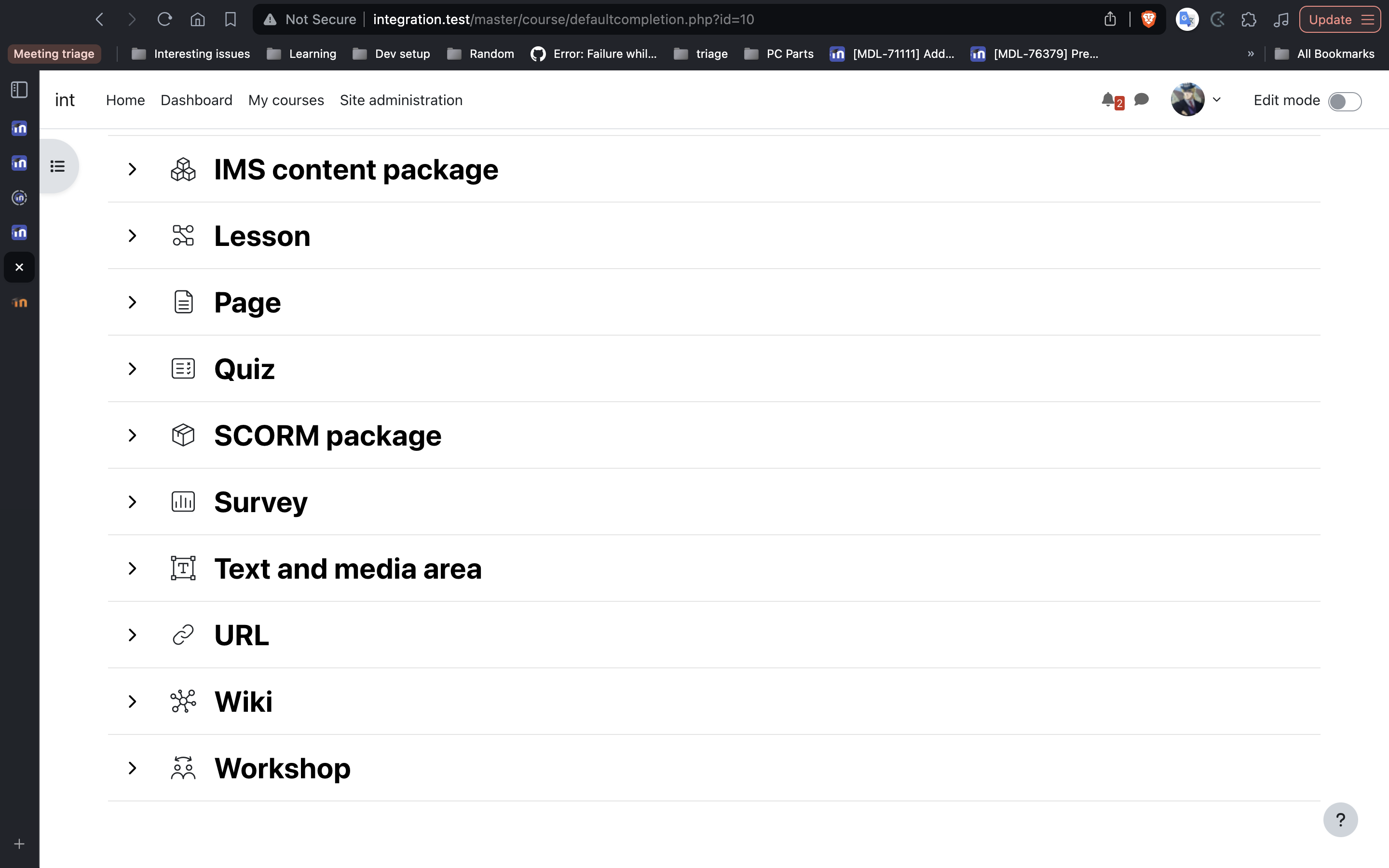Expand the Text and media area section
The image size is (1389, 868).
click(133, 569)
